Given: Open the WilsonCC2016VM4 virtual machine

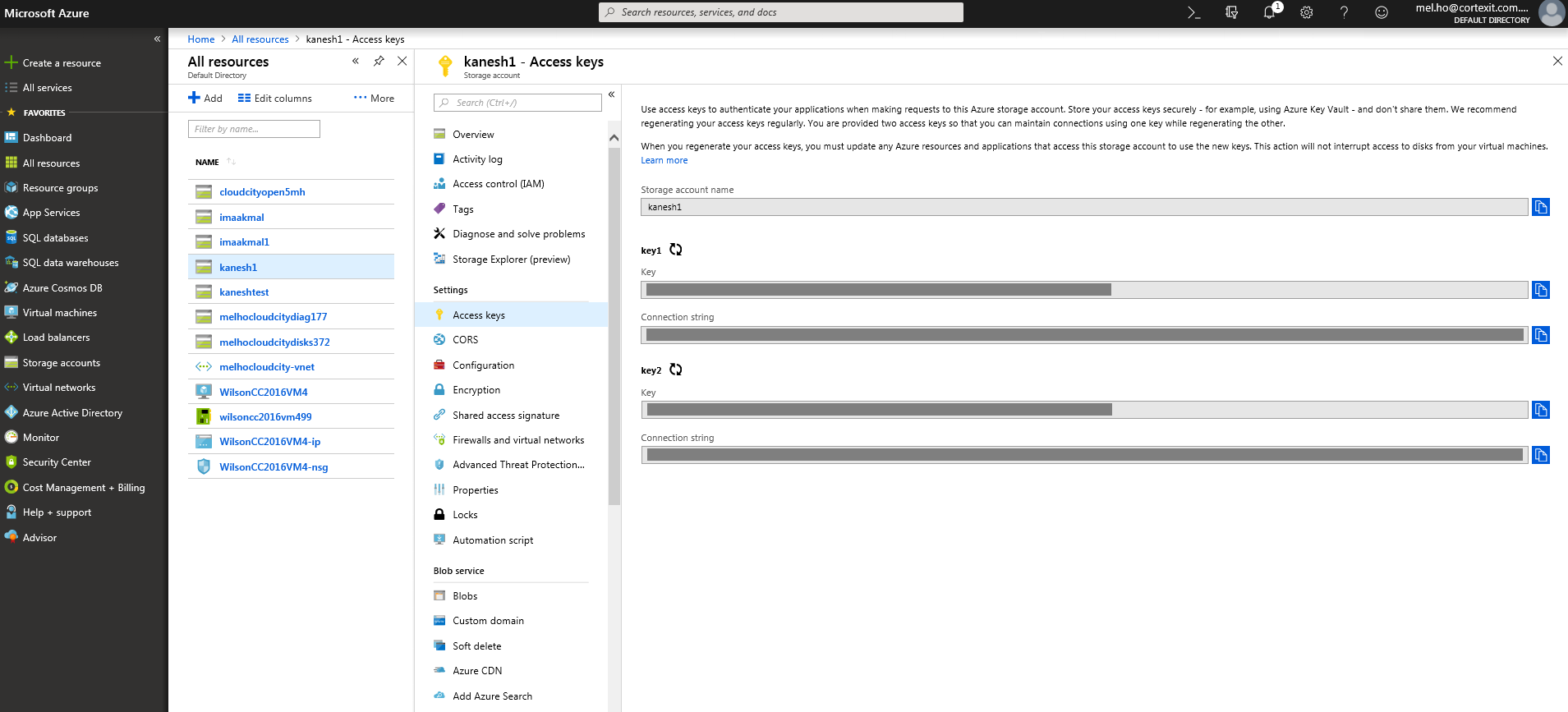Looking at the screenshot, I should [263, 393].
